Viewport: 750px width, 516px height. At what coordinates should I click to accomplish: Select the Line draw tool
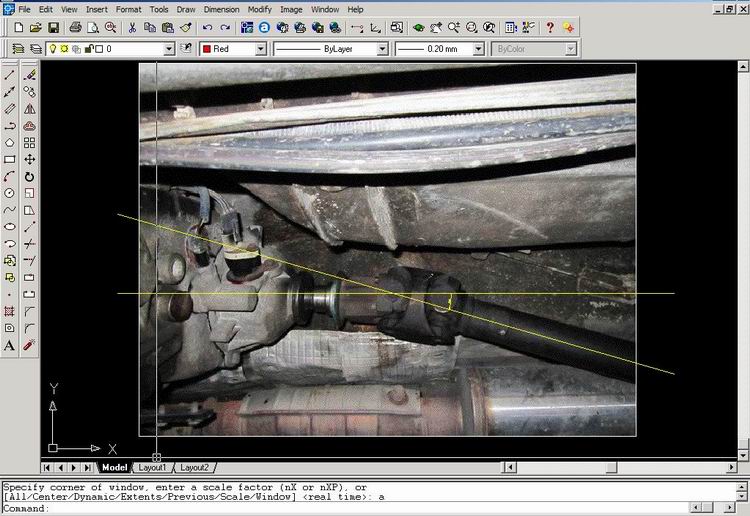10,74
